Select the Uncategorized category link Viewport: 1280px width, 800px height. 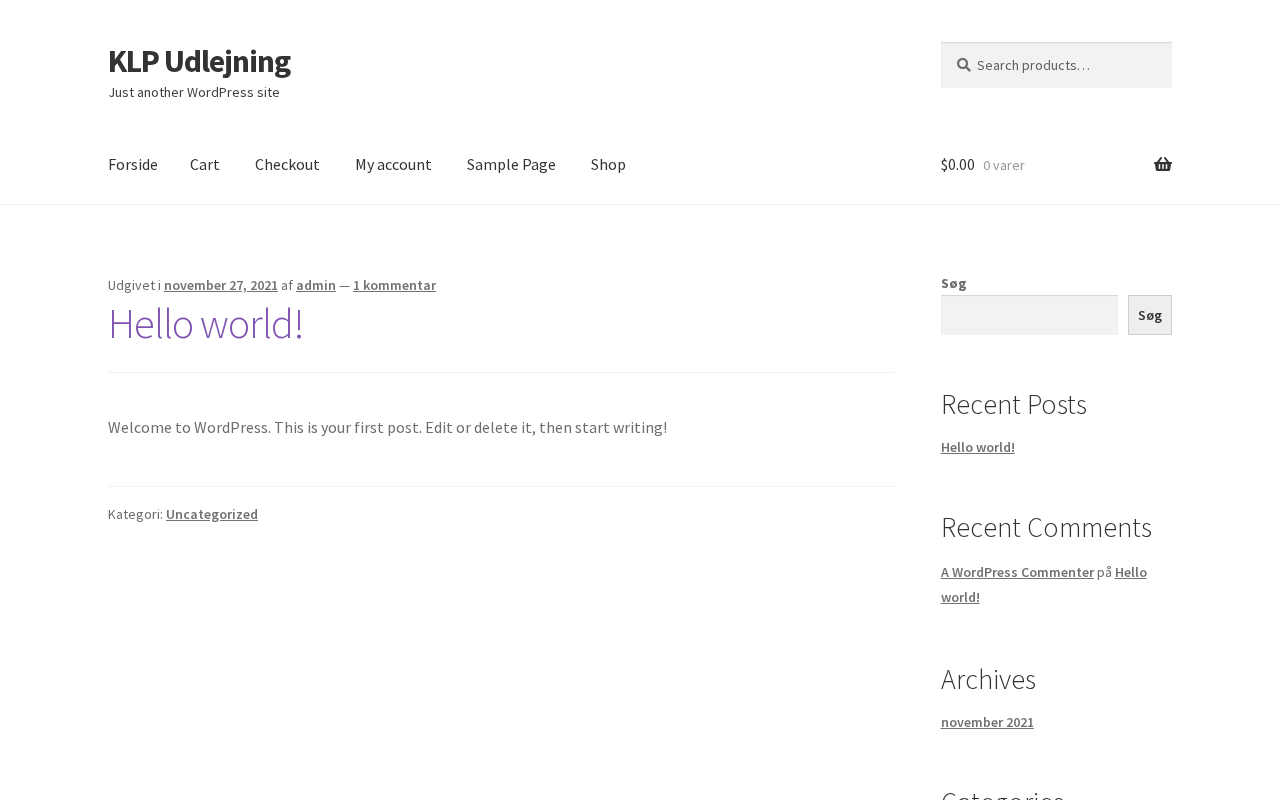[212, 514]
